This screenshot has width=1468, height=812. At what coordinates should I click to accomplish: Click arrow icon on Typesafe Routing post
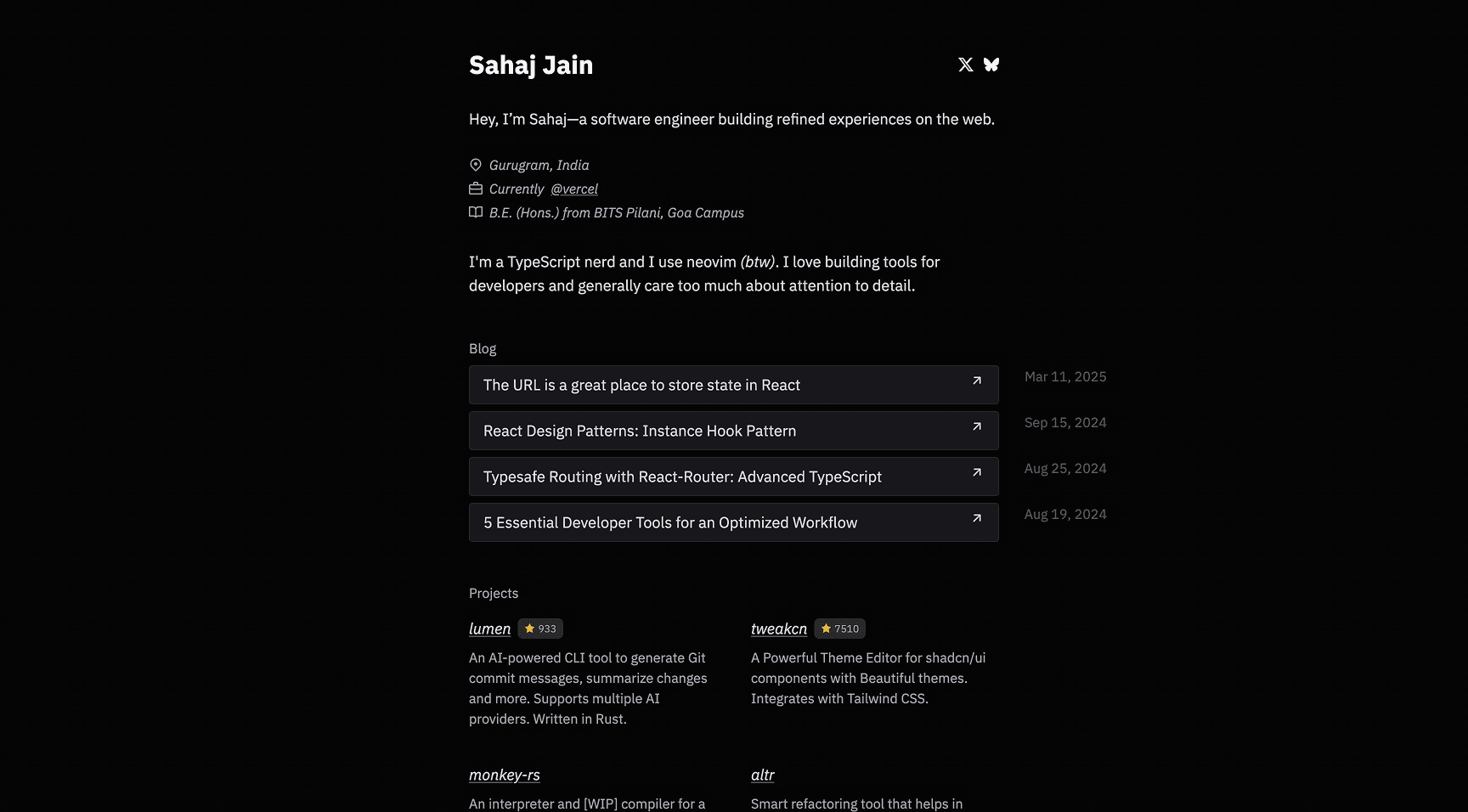[x=977, y=472]
